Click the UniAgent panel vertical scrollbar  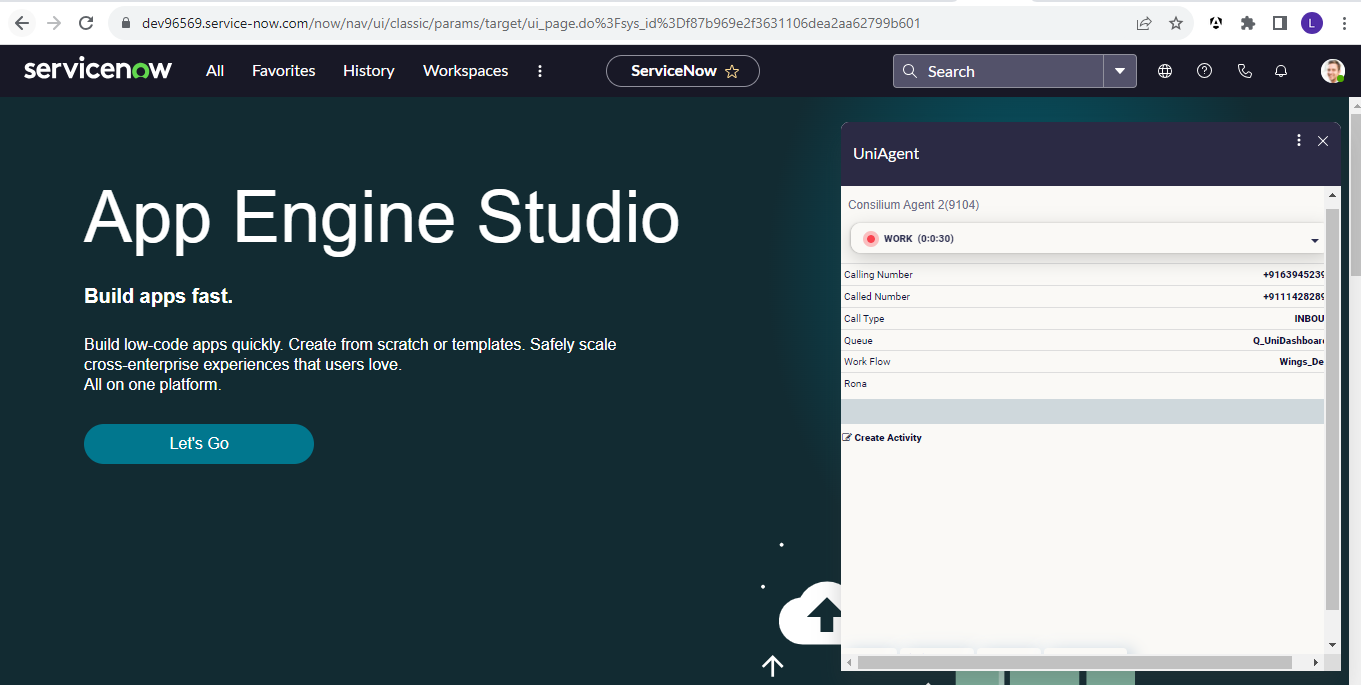click(1332, 408)
